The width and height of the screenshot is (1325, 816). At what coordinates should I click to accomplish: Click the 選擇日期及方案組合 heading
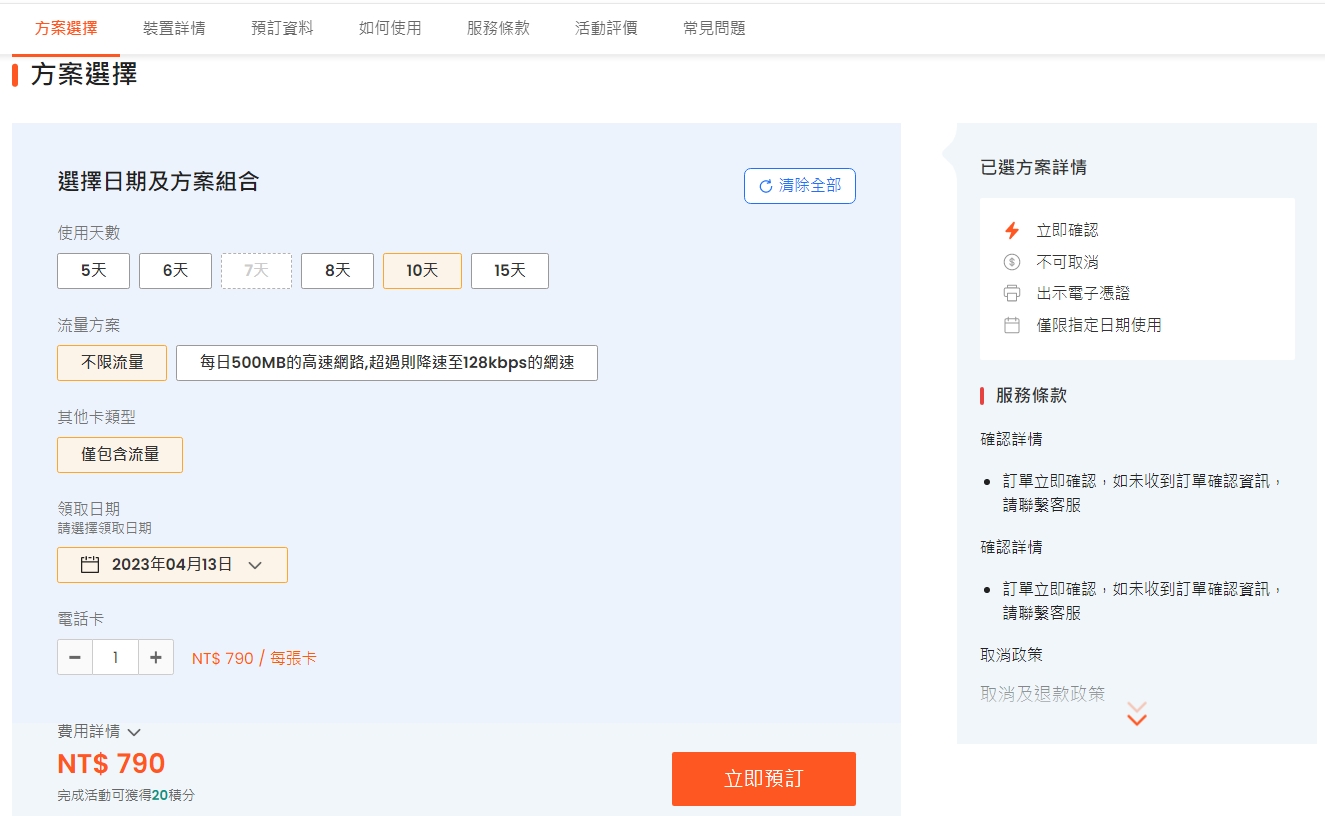(158, 181)
